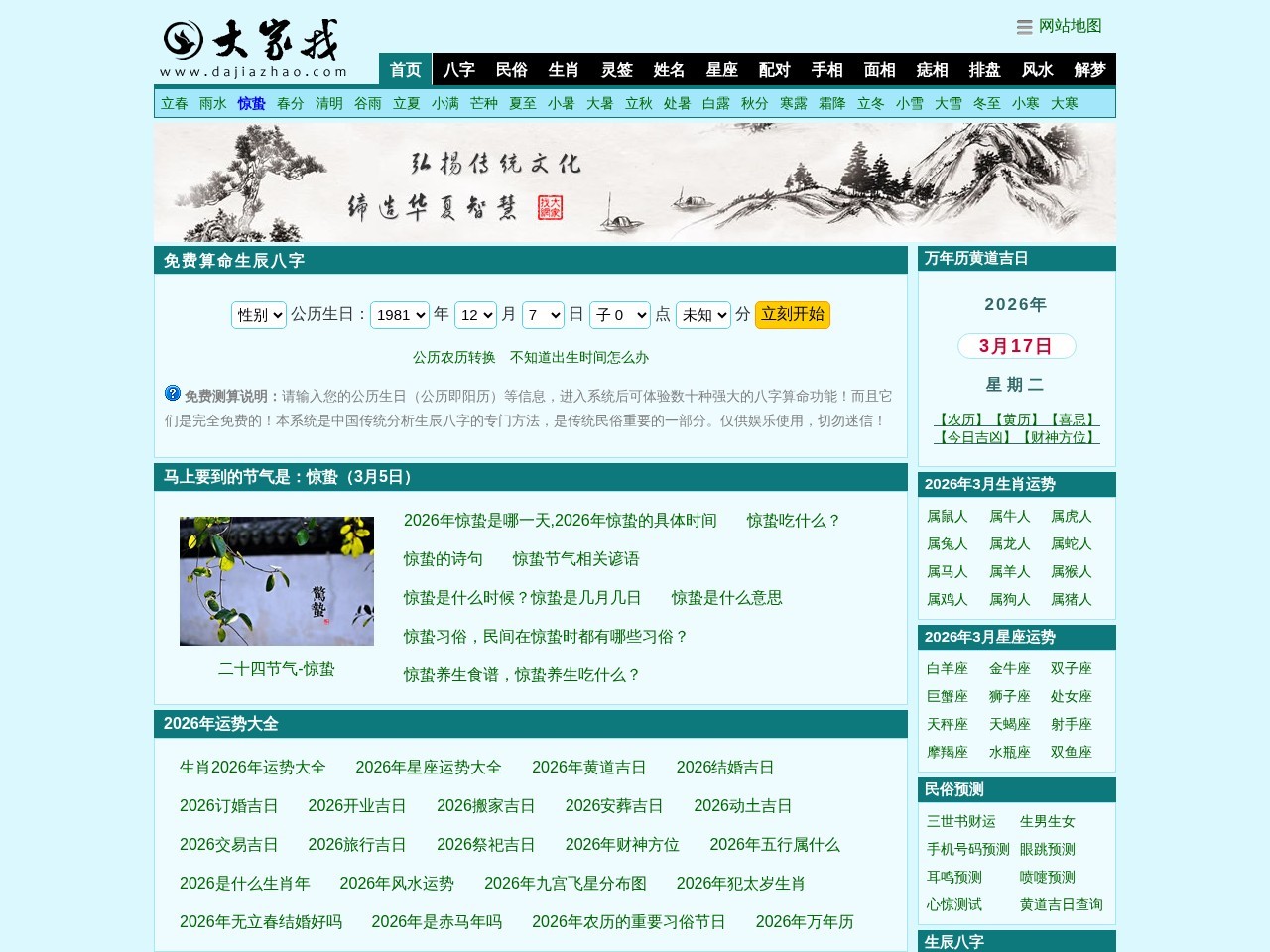The height and width of the screenshot is (952, 1270).
Task: Open 惊蛰的诗句 article link
Action: (443, 559)
